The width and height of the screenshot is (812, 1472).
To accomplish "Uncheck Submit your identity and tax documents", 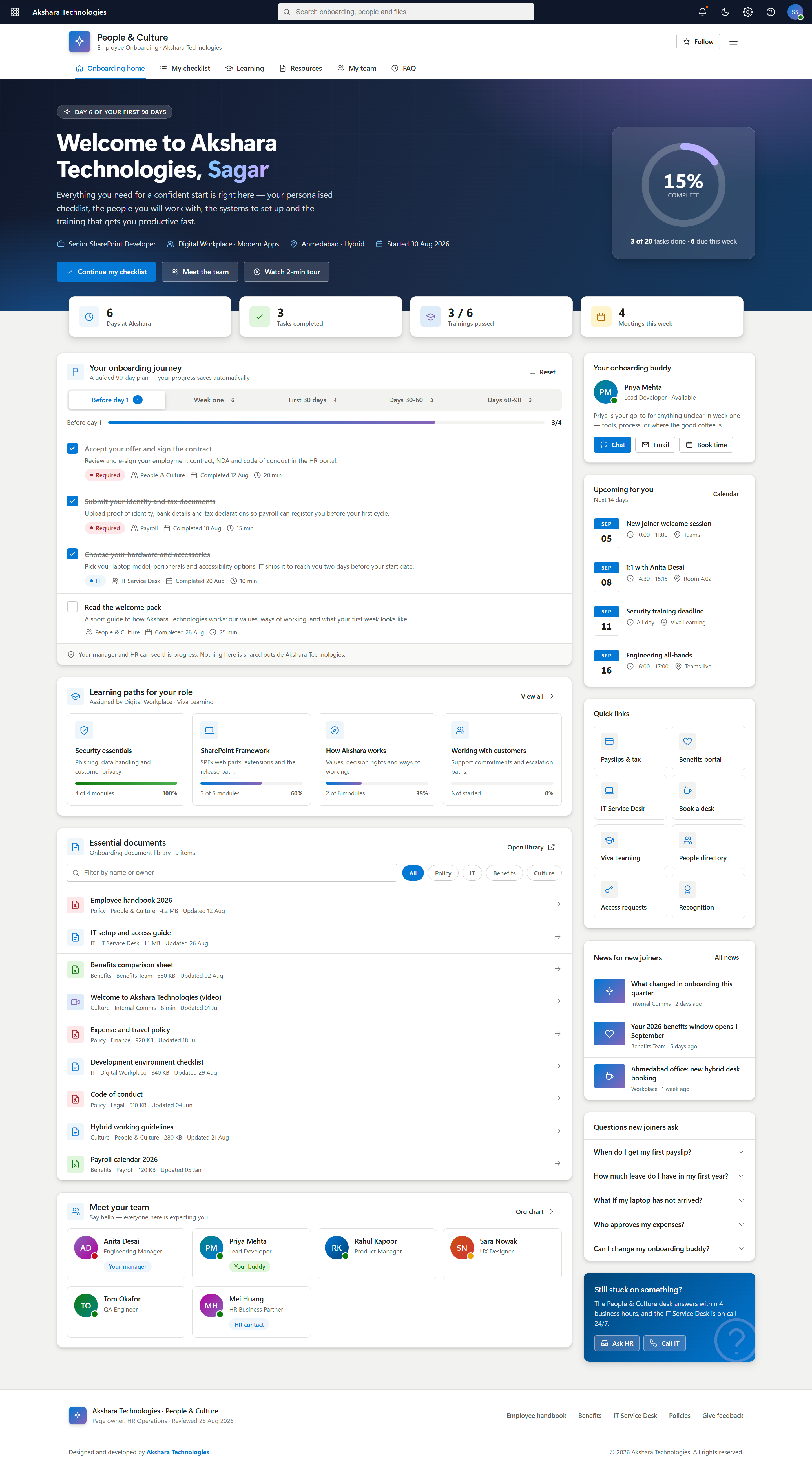I will [x=72, y=501].
